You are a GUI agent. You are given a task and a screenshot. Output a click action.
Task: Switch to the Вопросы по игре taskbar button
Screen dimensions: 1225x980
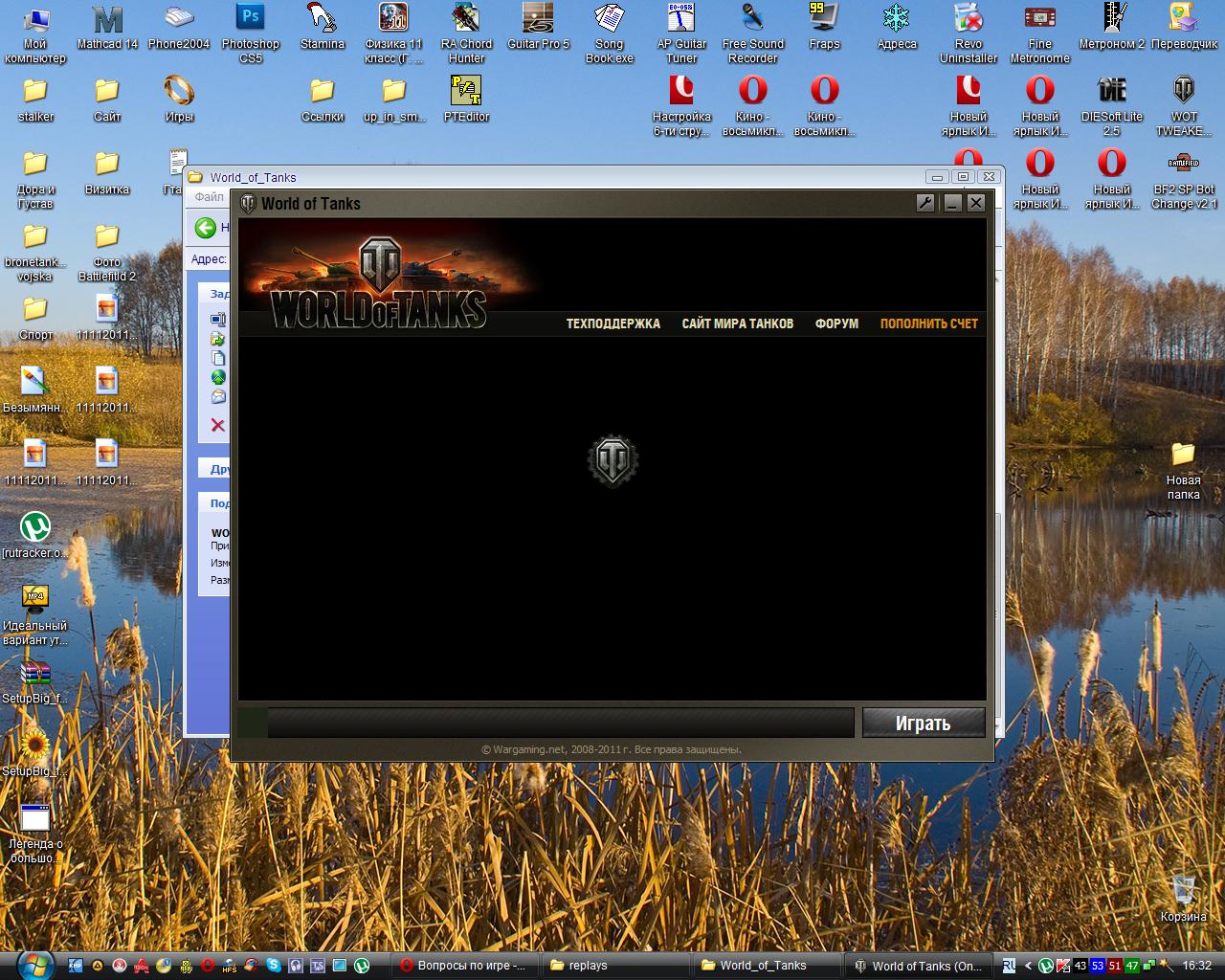[464, 966]
